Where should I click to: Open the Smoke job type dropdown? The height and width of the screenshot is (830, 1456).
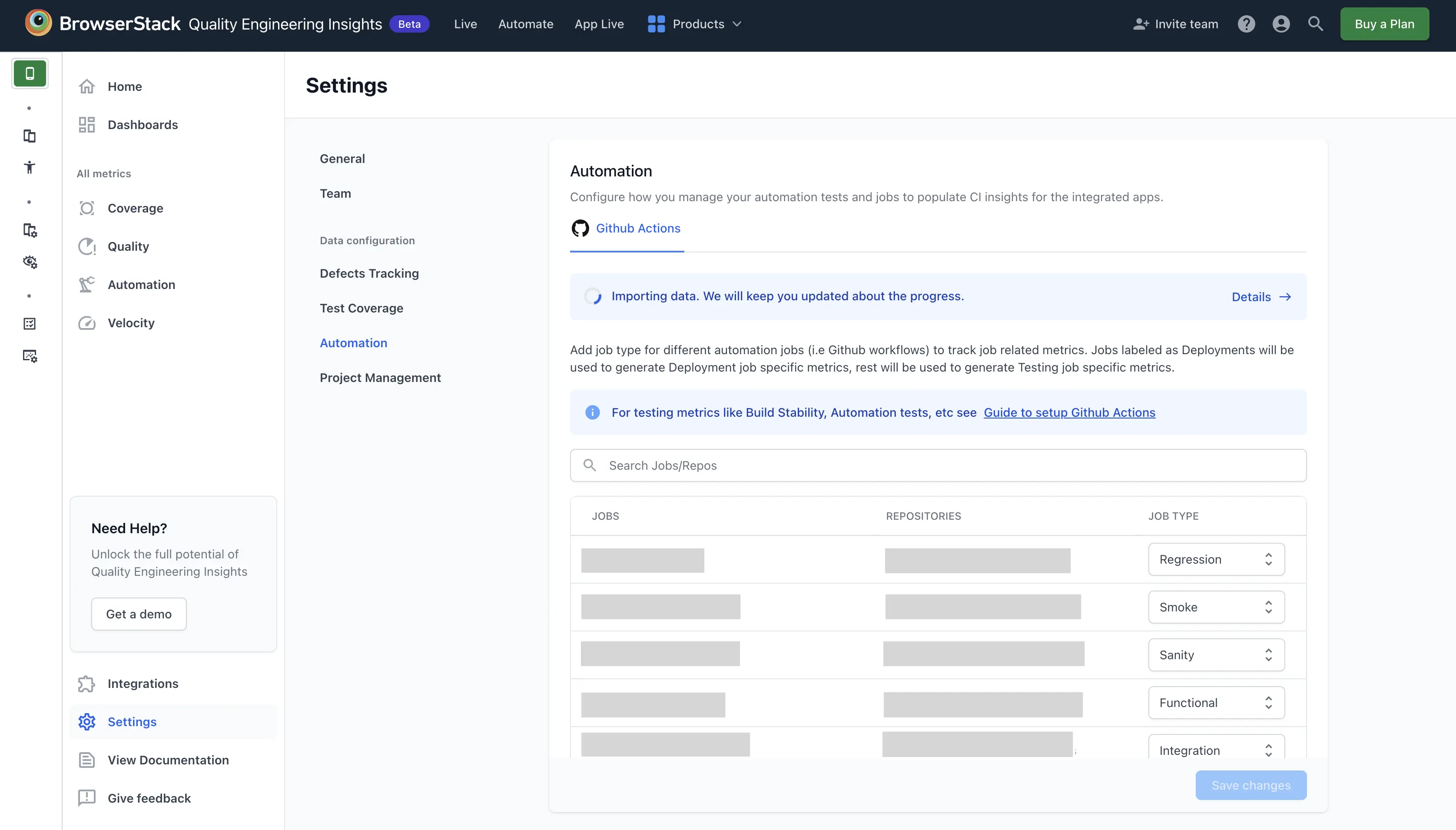(1216, 607)
